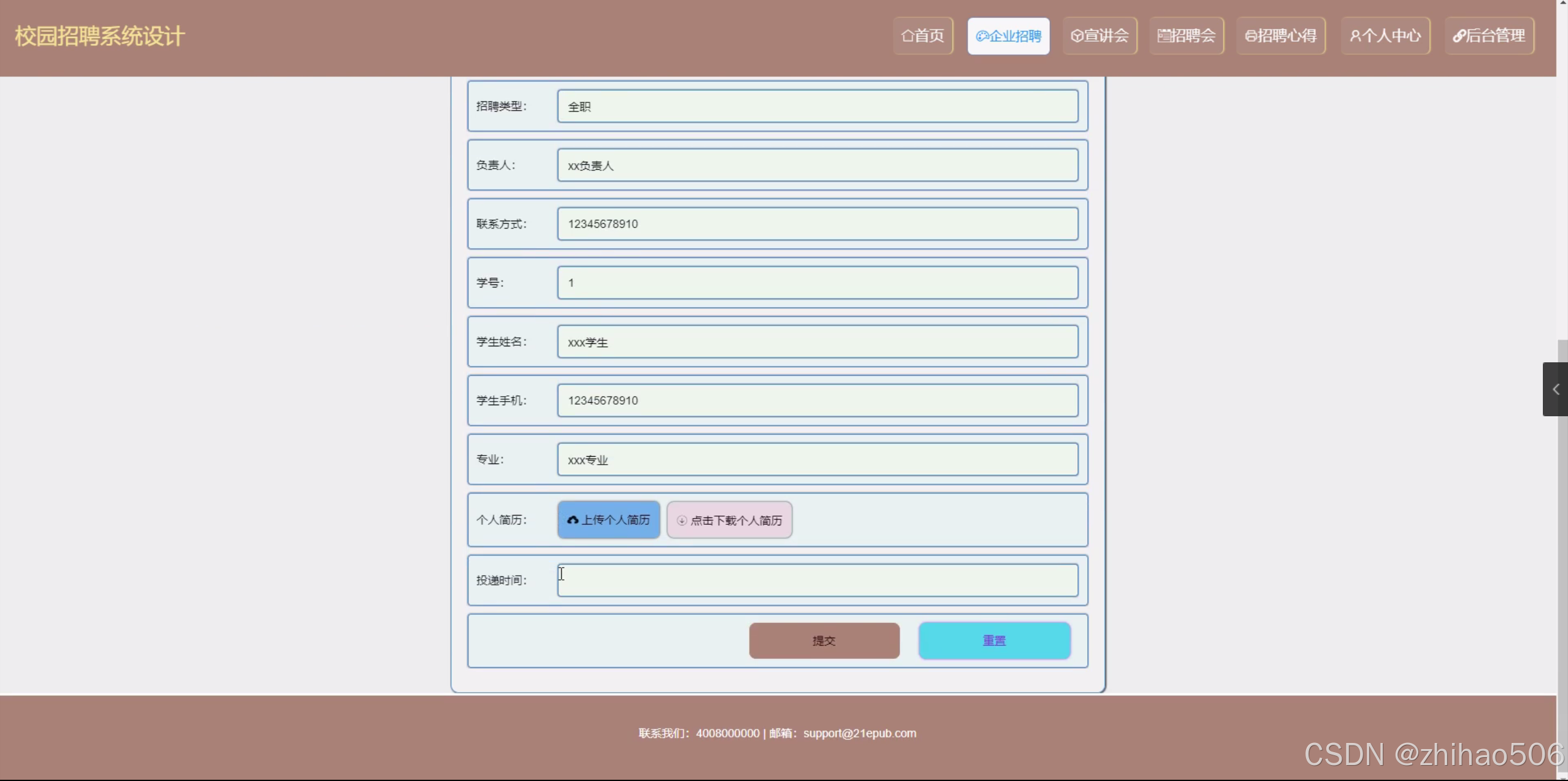This screenshot has width=1568, height=781.
Task: Click the palette icon beside 企业招聘
Action: [982, 36]
